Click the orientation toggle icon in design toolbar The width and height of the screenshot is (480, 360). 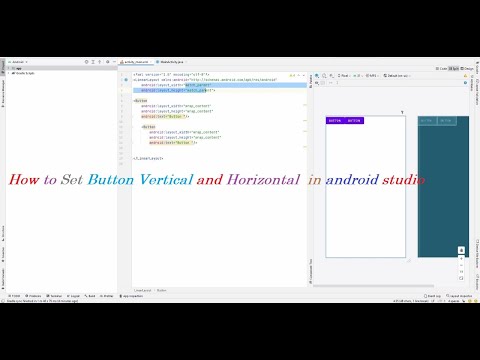tap(324, 76)
